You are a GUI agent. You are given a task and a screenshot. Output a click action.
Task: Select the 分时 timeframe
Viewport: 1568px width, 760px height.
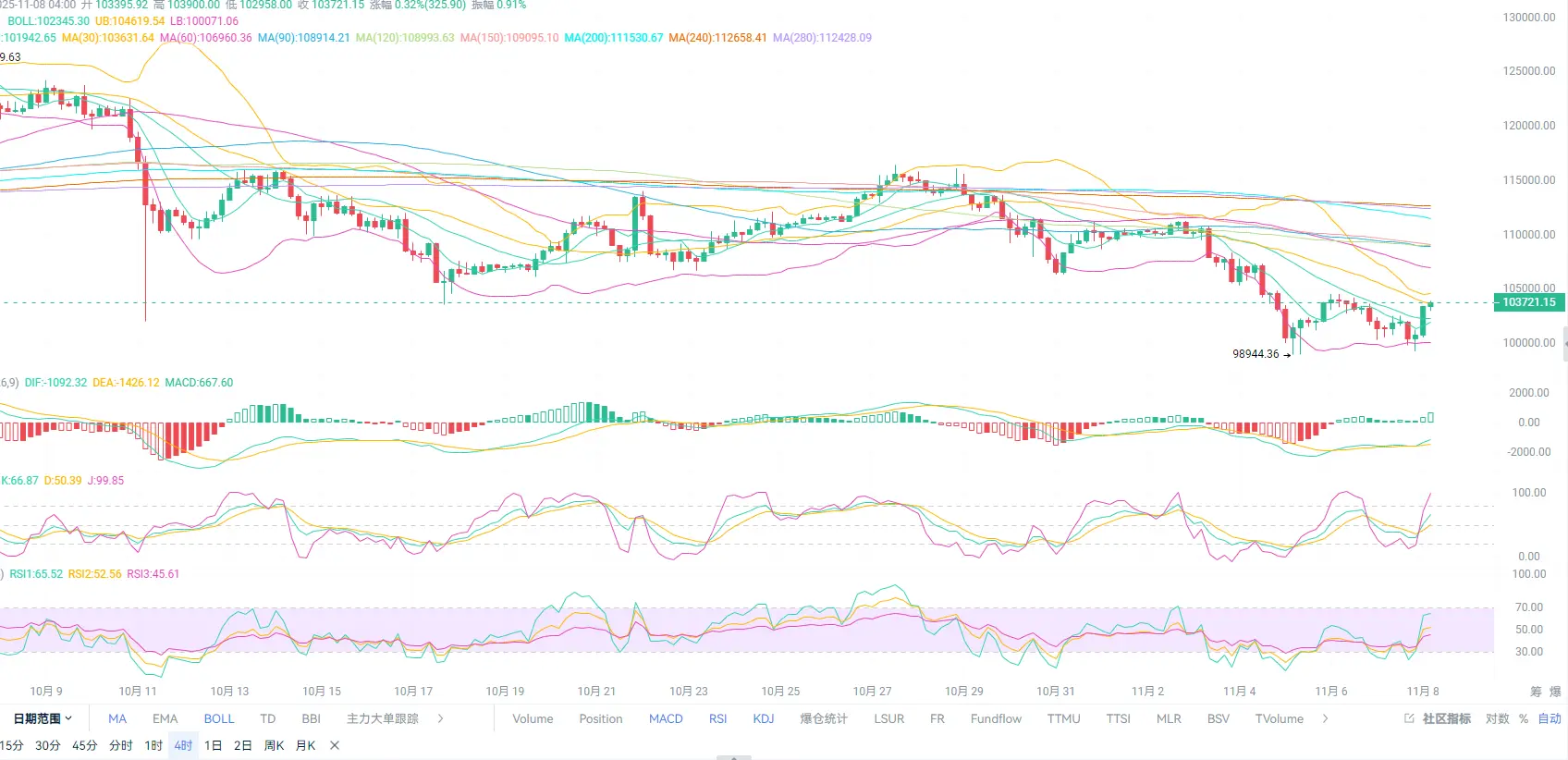click(x=121, y=745)
